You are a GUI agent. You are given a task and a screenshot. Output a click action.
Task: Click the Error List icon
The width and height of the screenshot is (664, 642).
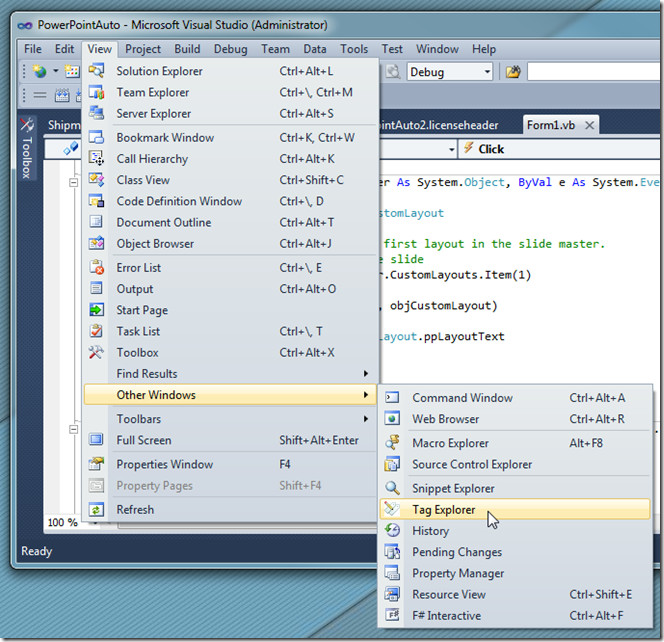coord(97,267)
